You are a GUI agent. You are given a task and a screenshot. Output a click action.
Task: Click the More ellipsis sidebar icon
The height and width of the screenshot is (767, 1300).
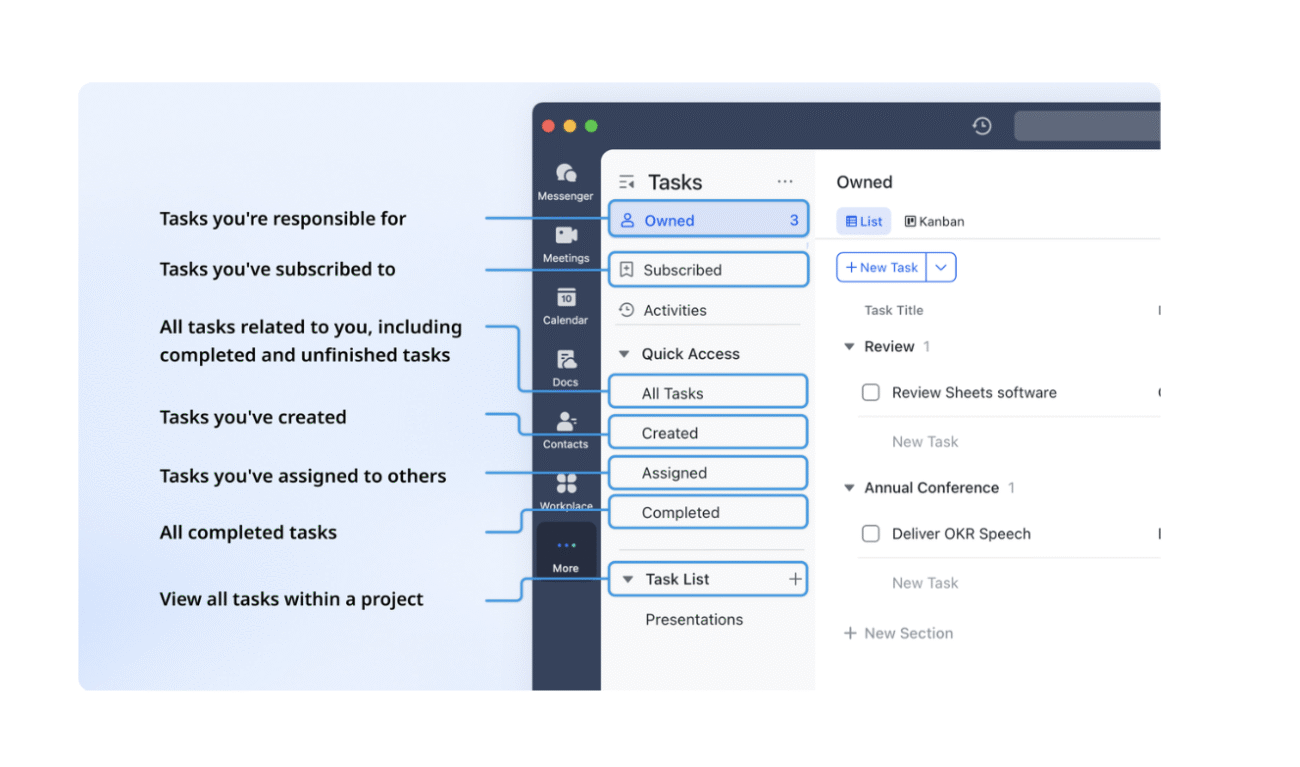pyautogui.click(x=566, y=546)
